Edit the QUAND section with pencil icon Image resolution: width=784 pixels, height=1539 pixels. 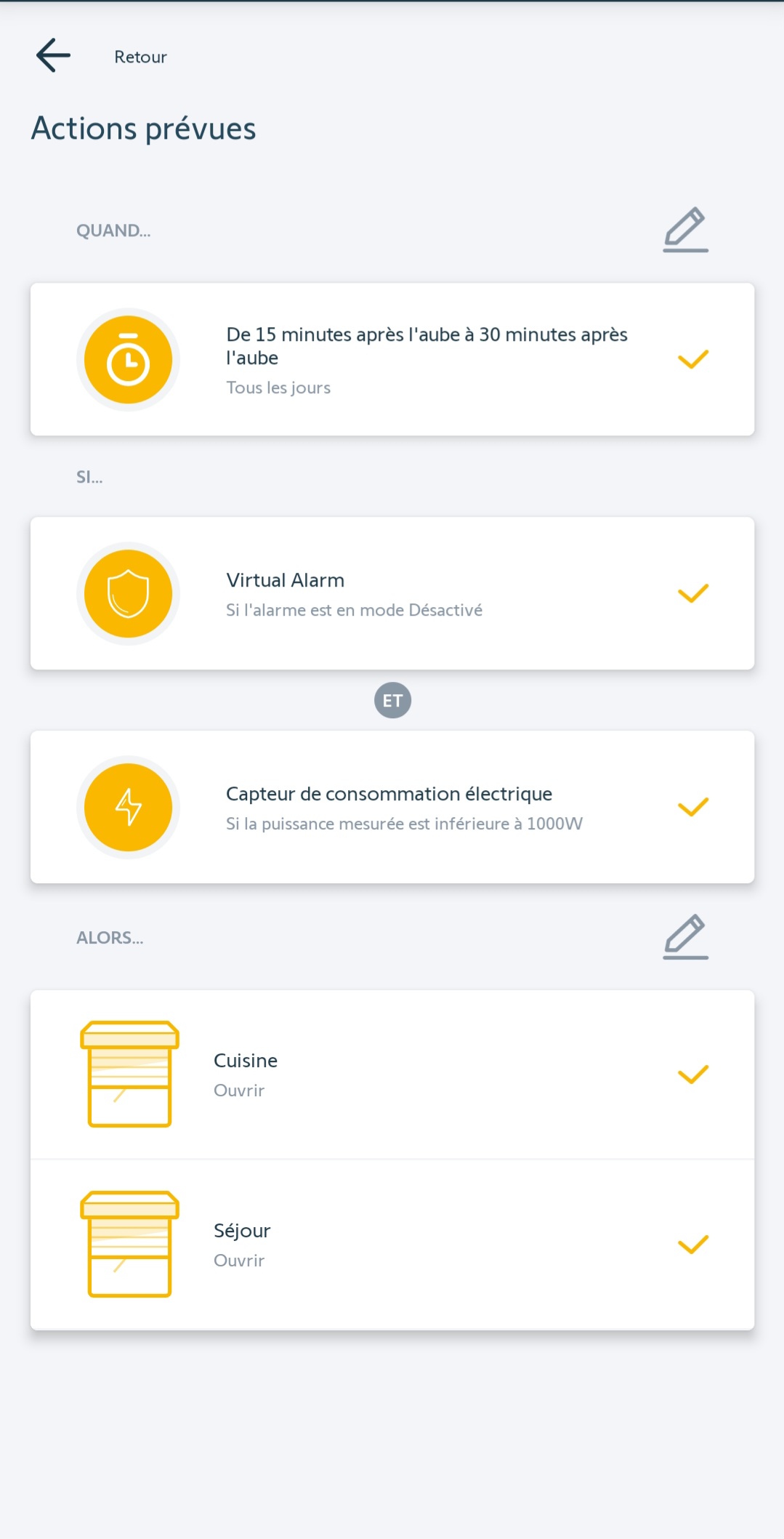[x=685, y=230]
